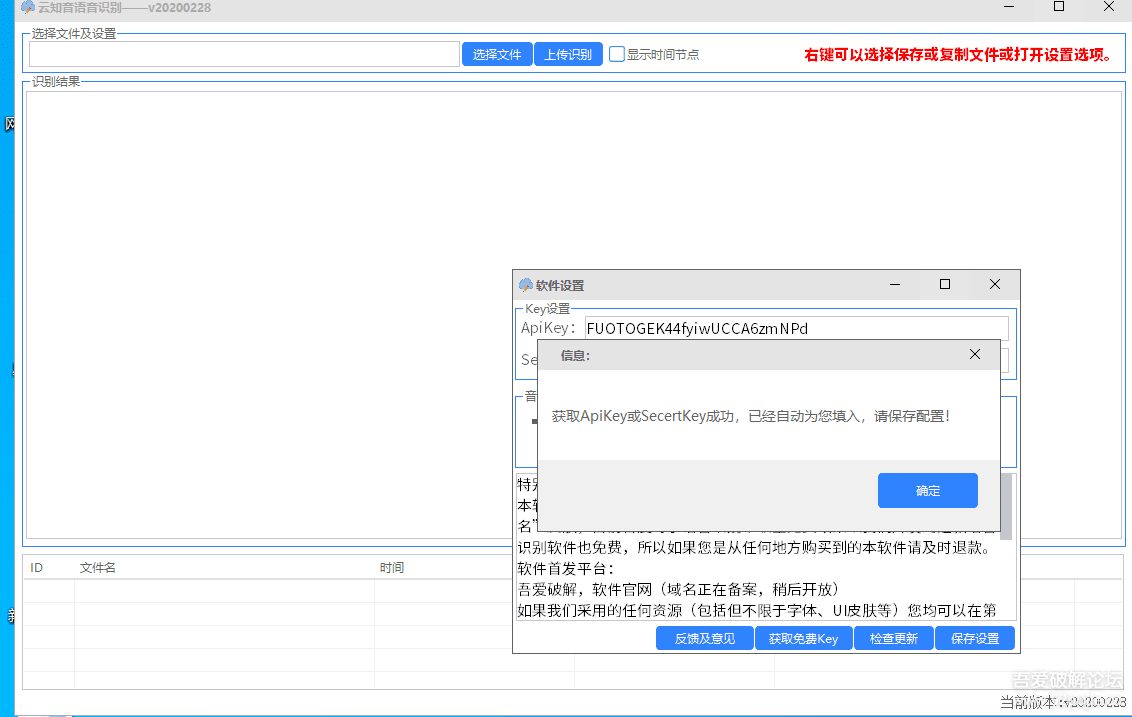This screenshot has width=1132, height=717.
Task: Close the 信息 message dialog
Action: tap(975, 355)
